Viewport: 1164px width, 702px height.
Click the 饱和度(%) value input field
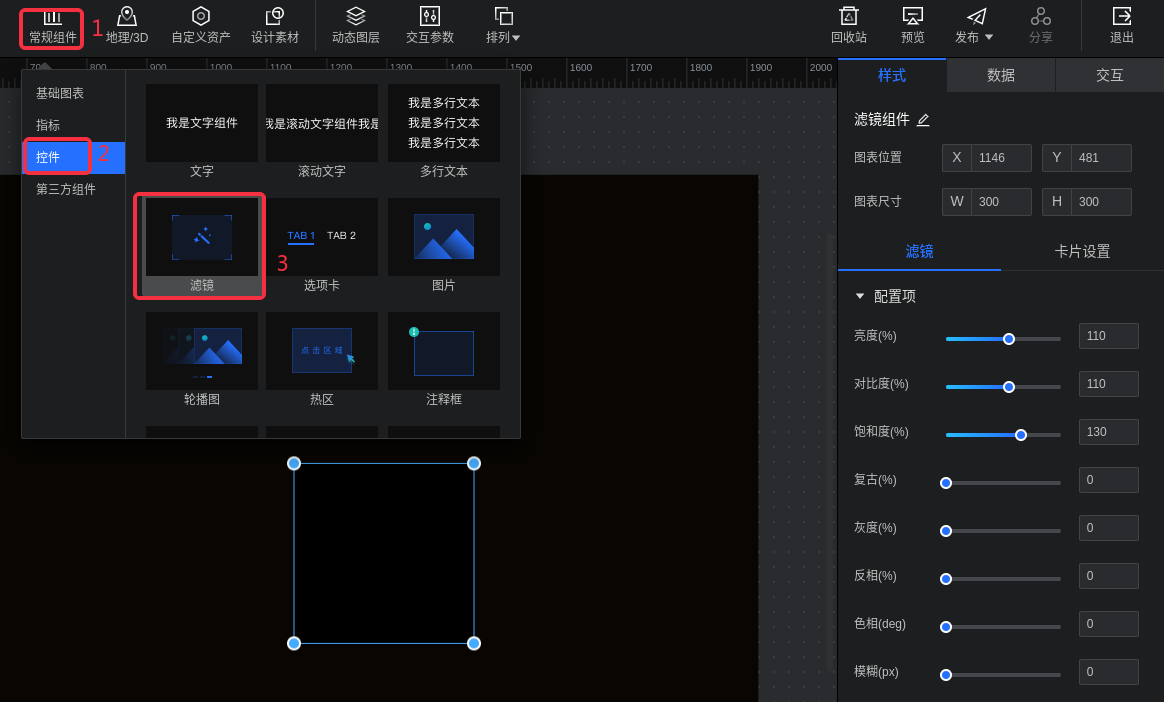[x=1108, y=432]
